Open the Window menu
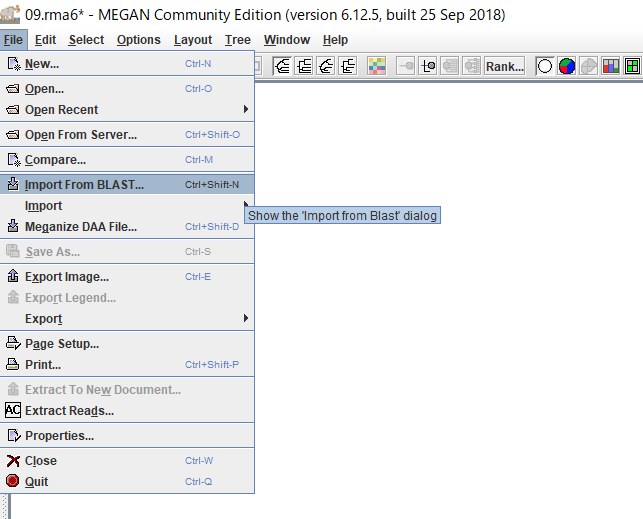The image size is (643, 519). (x=287, y=40)
